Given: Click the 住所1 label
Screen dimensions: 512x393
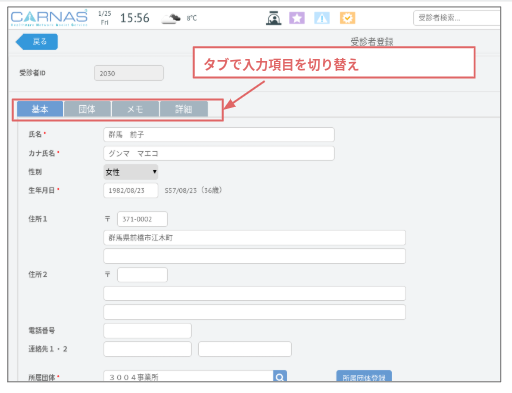Looking at the screenshot, I should tap(38, 219).
